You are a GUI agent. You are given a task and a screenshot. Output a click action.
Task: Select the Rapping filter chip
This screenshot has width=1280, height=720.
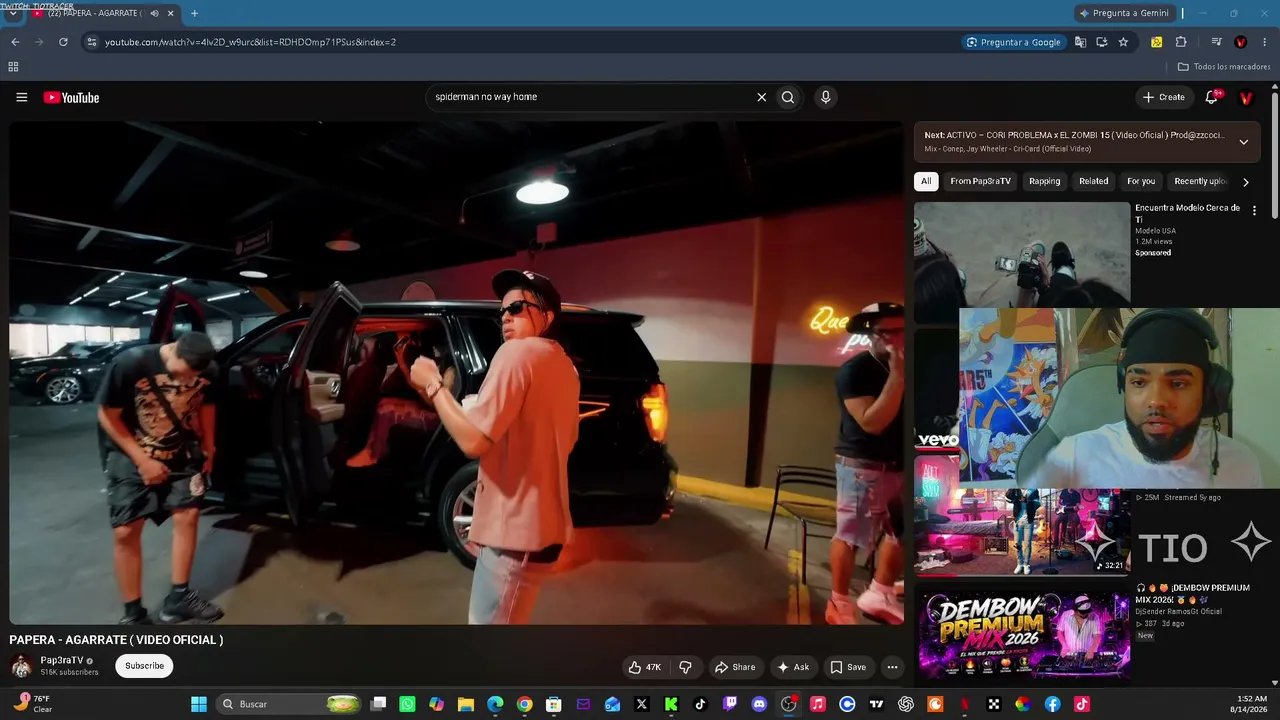tap(1044, 181)
